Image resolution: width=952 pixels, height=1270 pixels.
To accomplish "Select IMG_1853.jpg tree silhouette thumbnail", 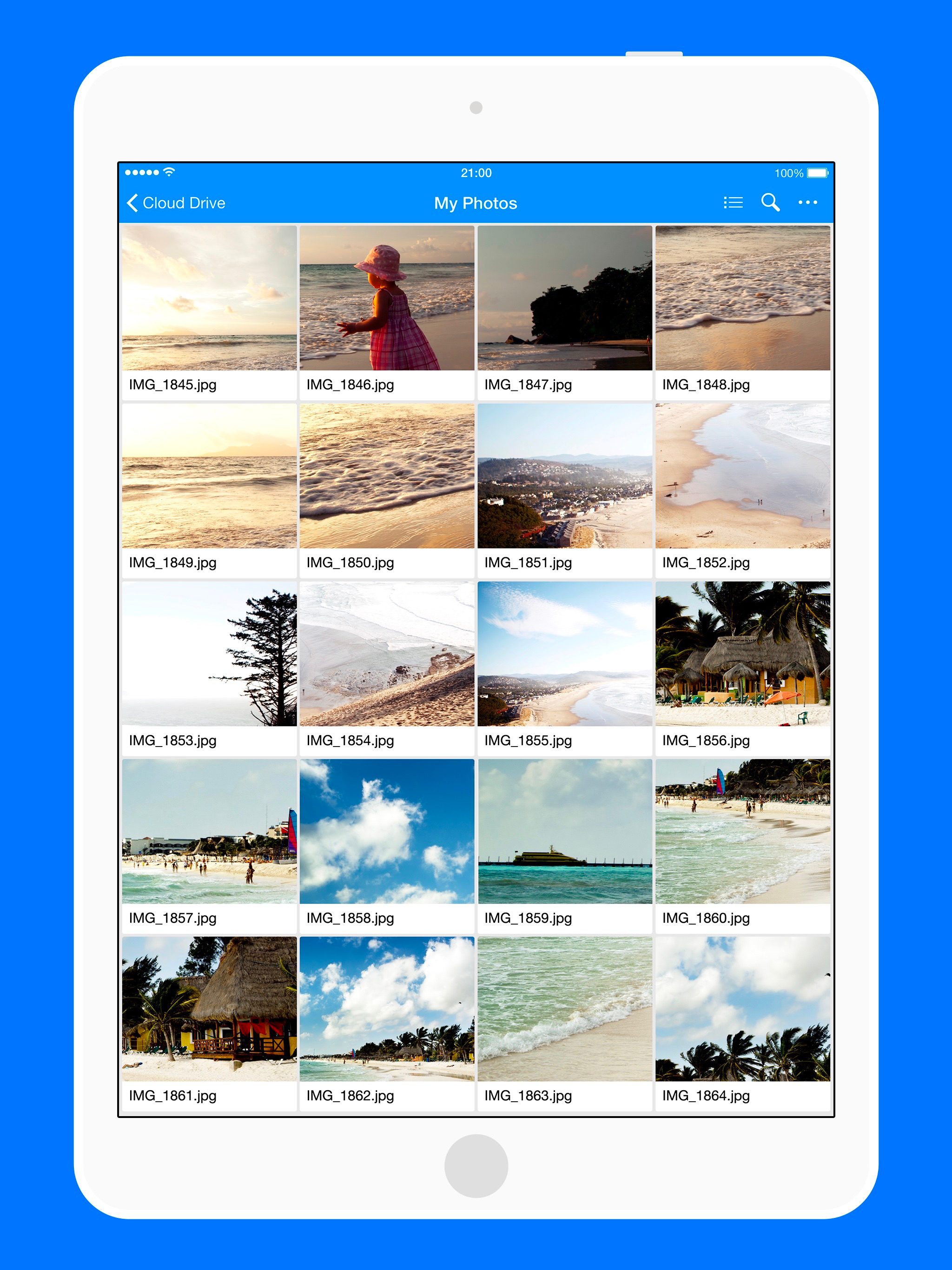I will pos(209,654).
